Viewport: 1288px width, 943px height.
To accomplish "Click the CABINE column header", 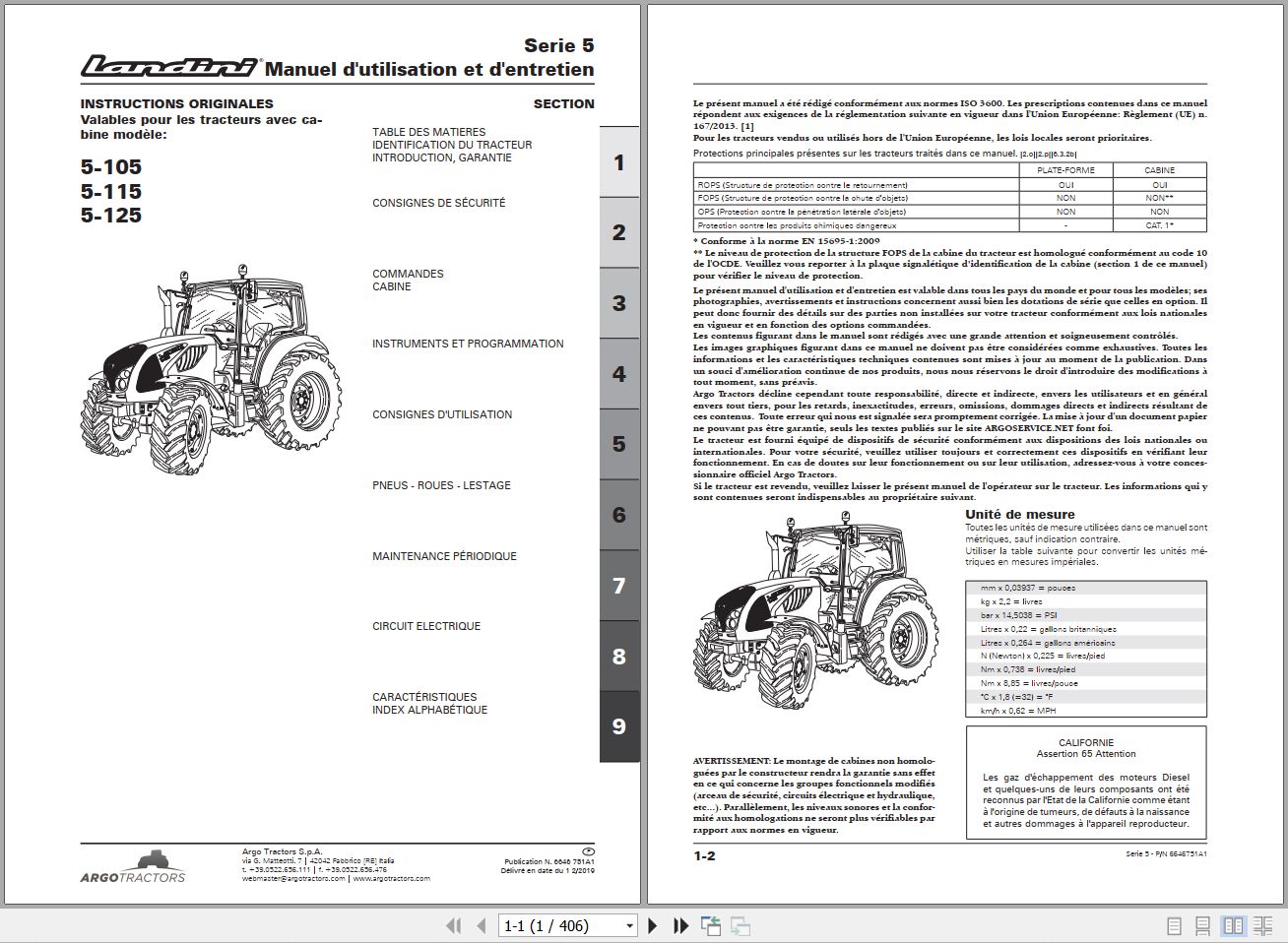I will [x=1160, y=170].
